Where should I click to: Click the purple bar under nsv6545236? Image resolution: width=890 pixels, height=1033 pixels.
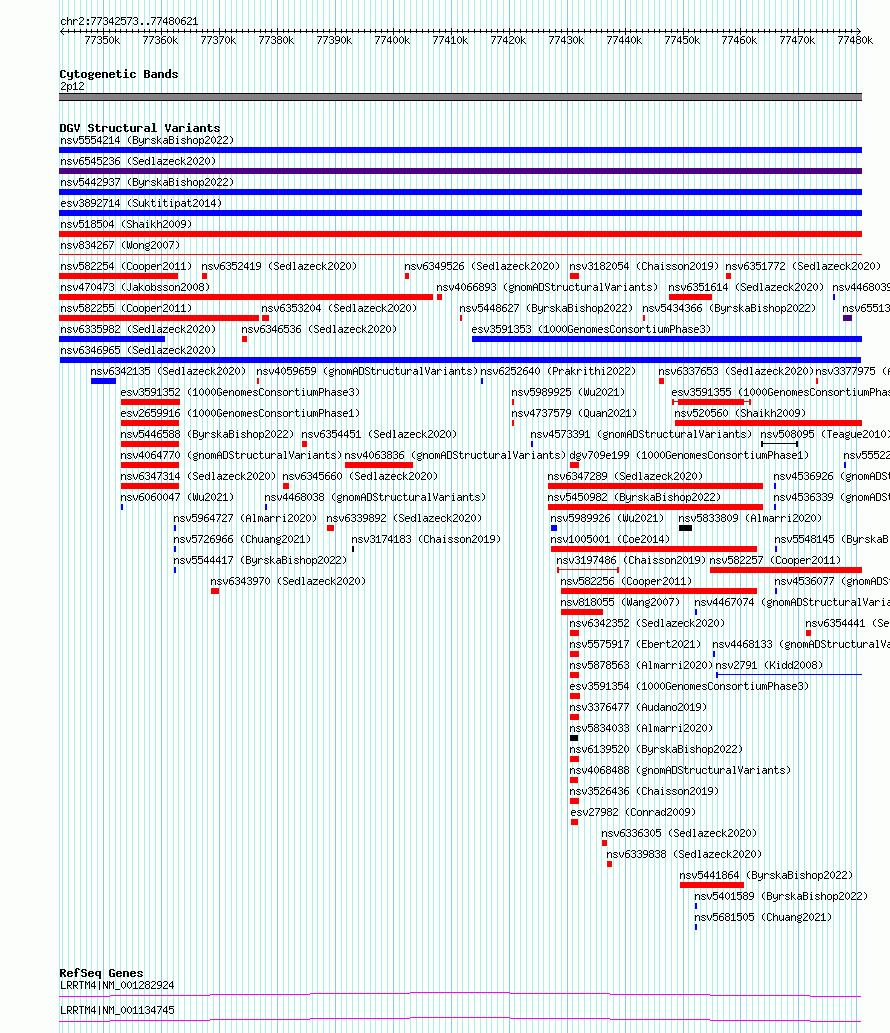coord(460,171)
